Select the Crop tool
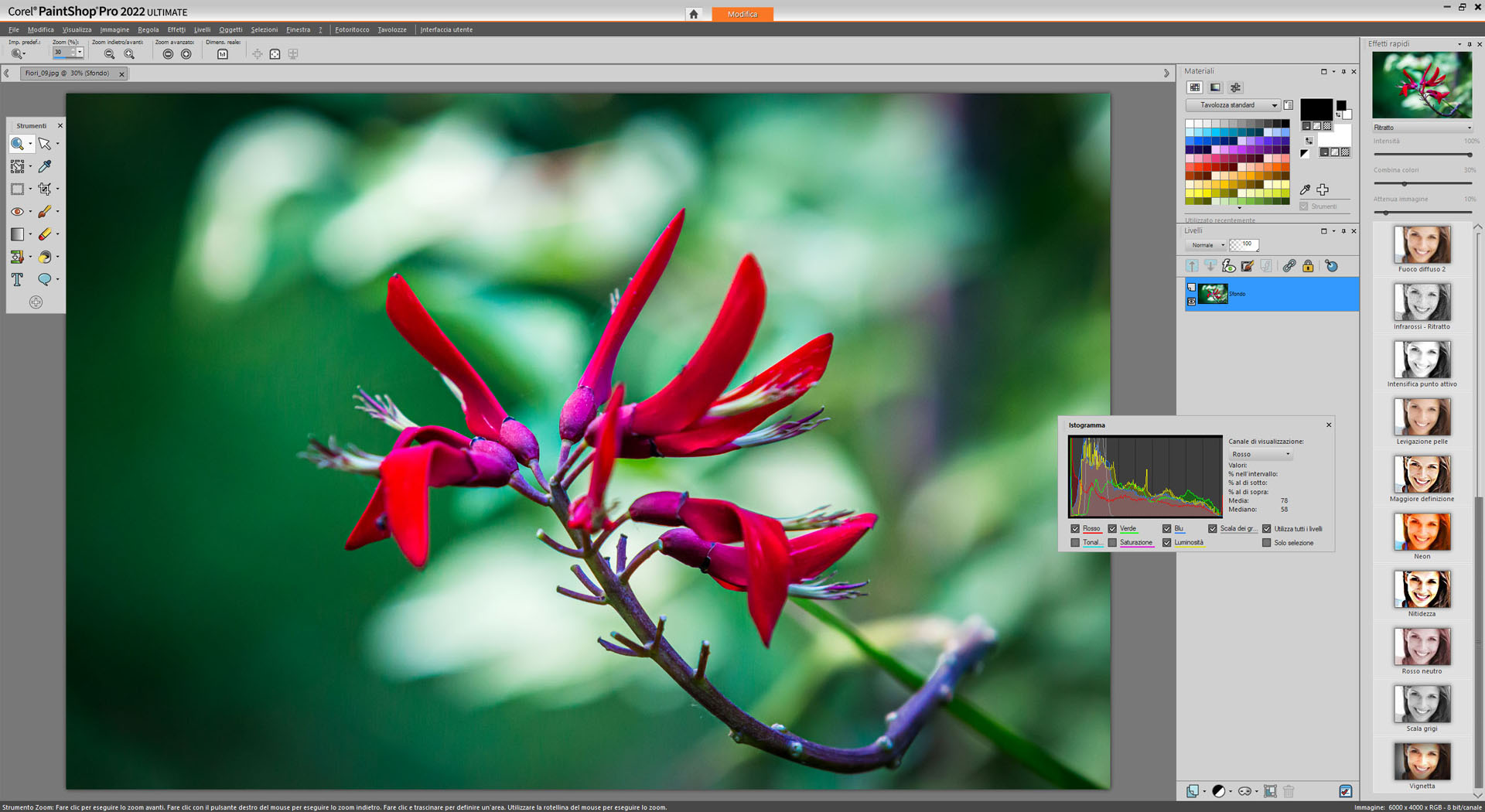1485x812 pixels. point(45,189)
